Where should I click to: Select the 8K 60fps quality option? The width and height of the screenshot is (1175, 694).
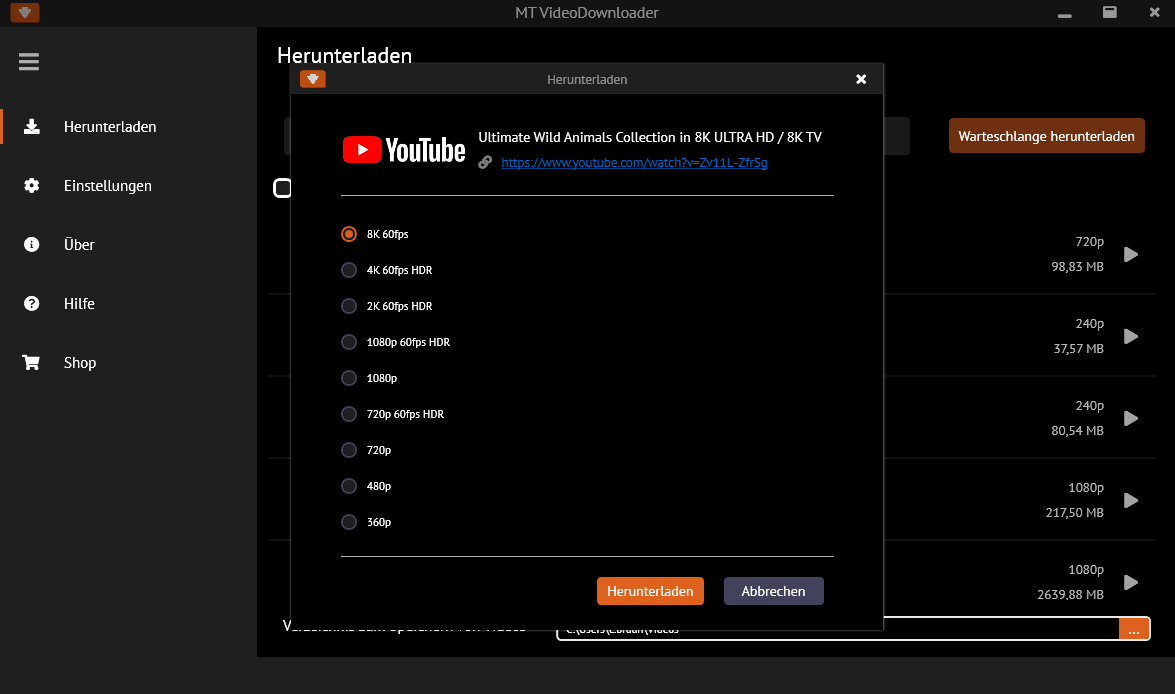[349, 234]
